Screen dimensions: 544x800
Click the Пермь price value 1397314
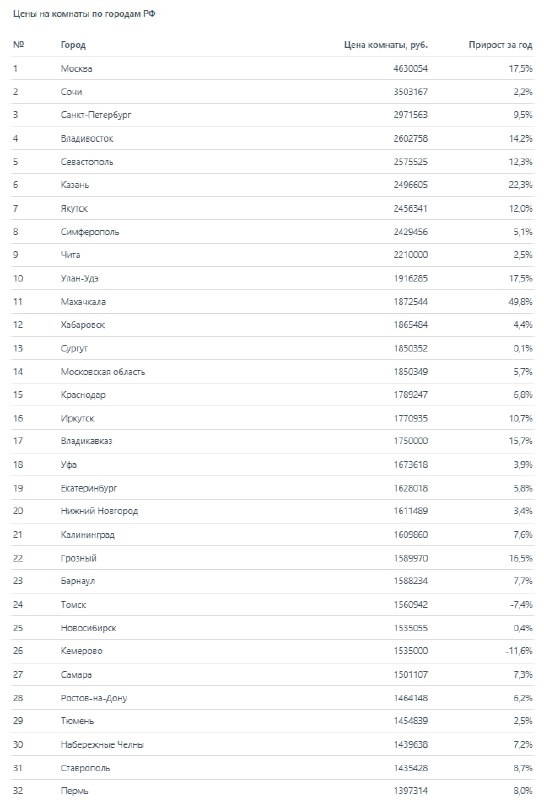[x=410, y=790]
